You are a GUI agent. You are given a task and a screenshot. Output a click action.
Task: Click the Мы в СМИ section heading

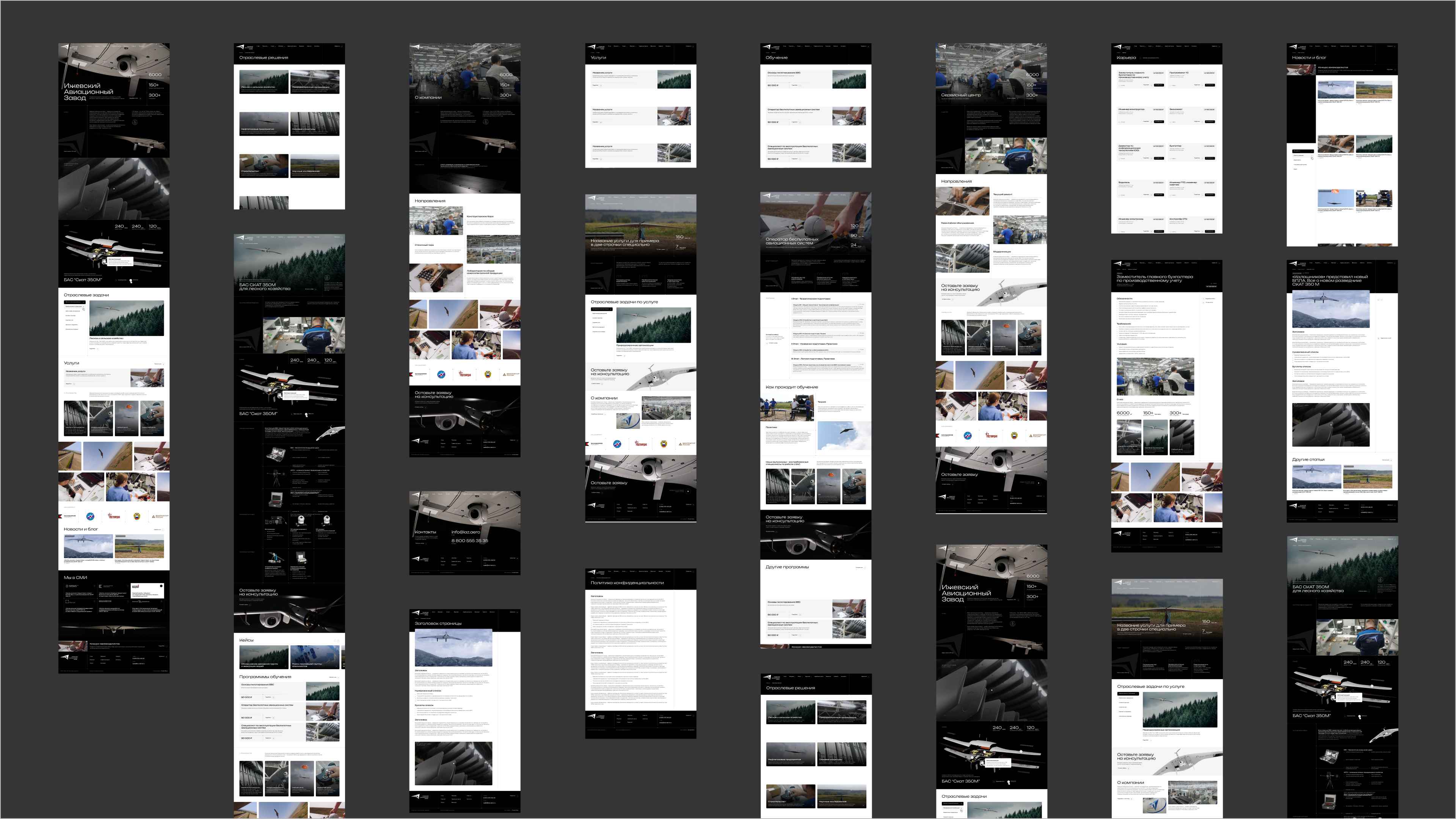(x=75, y=577)
